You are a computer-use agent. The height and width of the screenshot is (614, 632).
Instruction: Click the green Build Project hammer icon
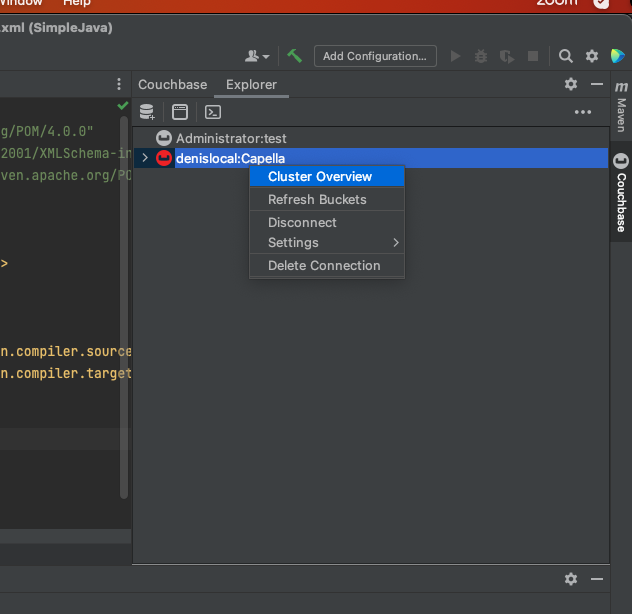coord(295,56)
